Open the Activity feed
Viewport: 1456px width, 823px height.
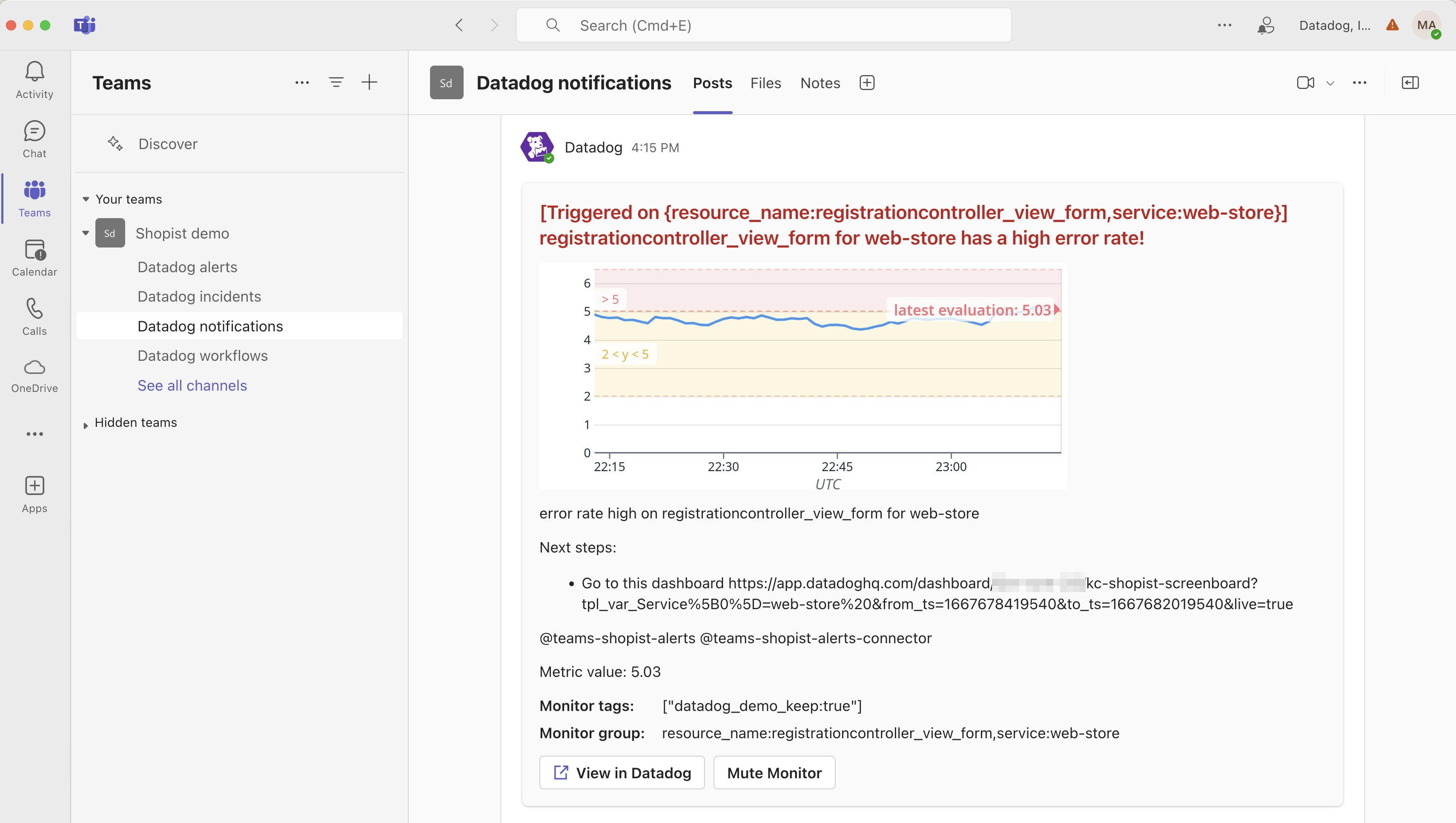tap(34, 79)
